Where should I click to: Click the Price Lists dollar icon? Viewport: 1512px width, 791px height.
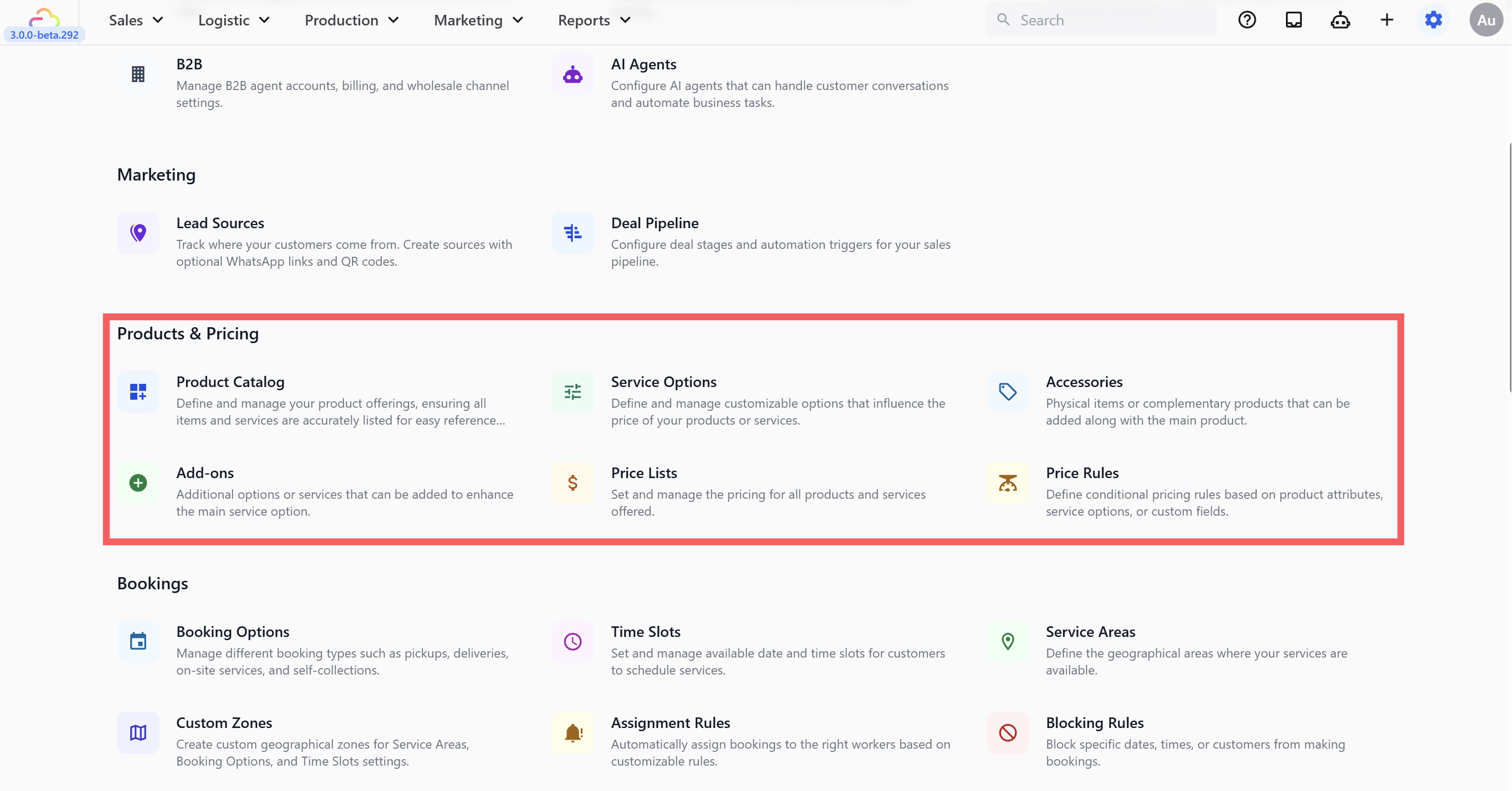tap(572, 482)
